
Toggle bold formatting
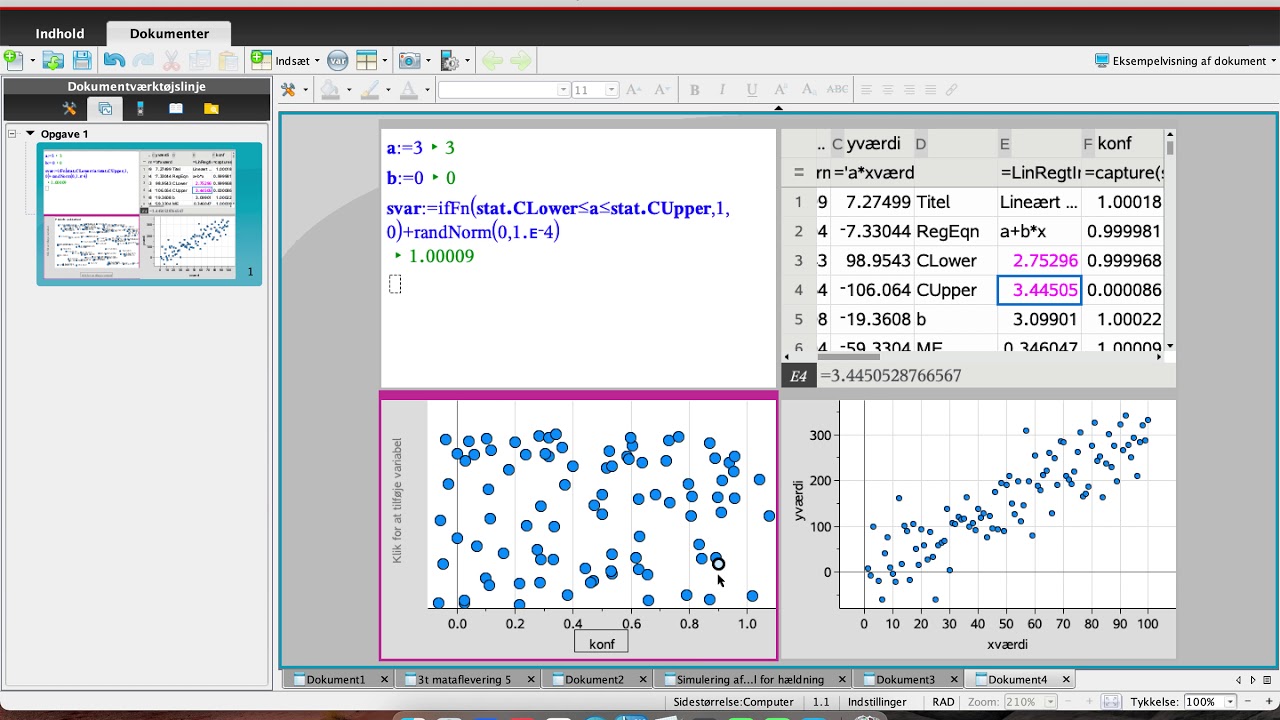(694, 90)
